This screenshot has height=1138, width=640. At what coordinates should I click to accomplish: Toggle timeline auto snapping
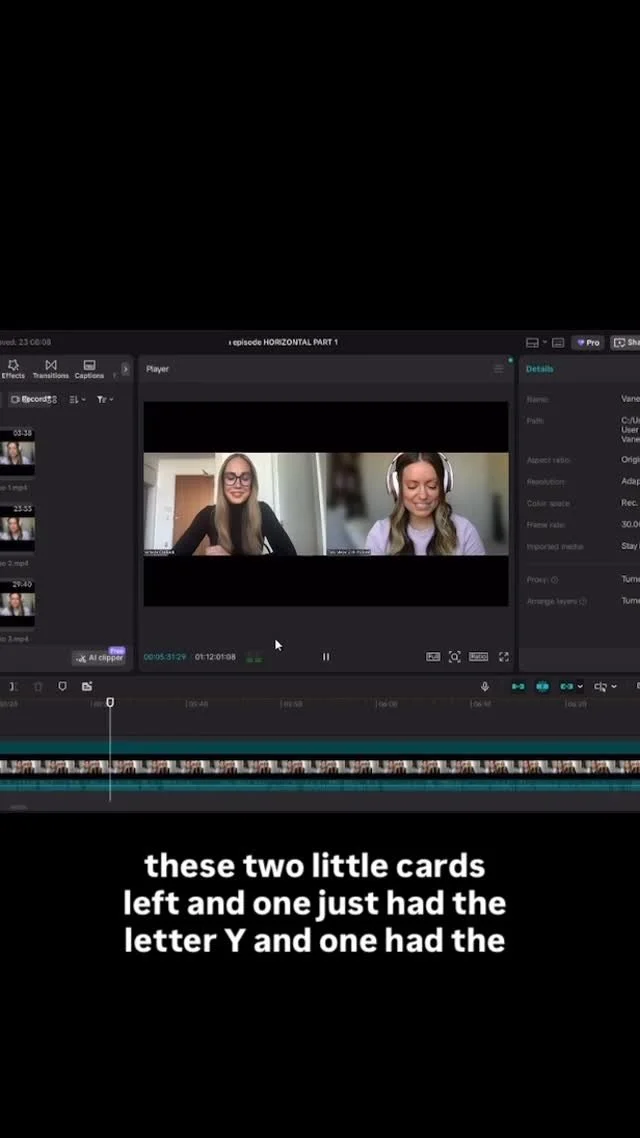pos(542,687)
